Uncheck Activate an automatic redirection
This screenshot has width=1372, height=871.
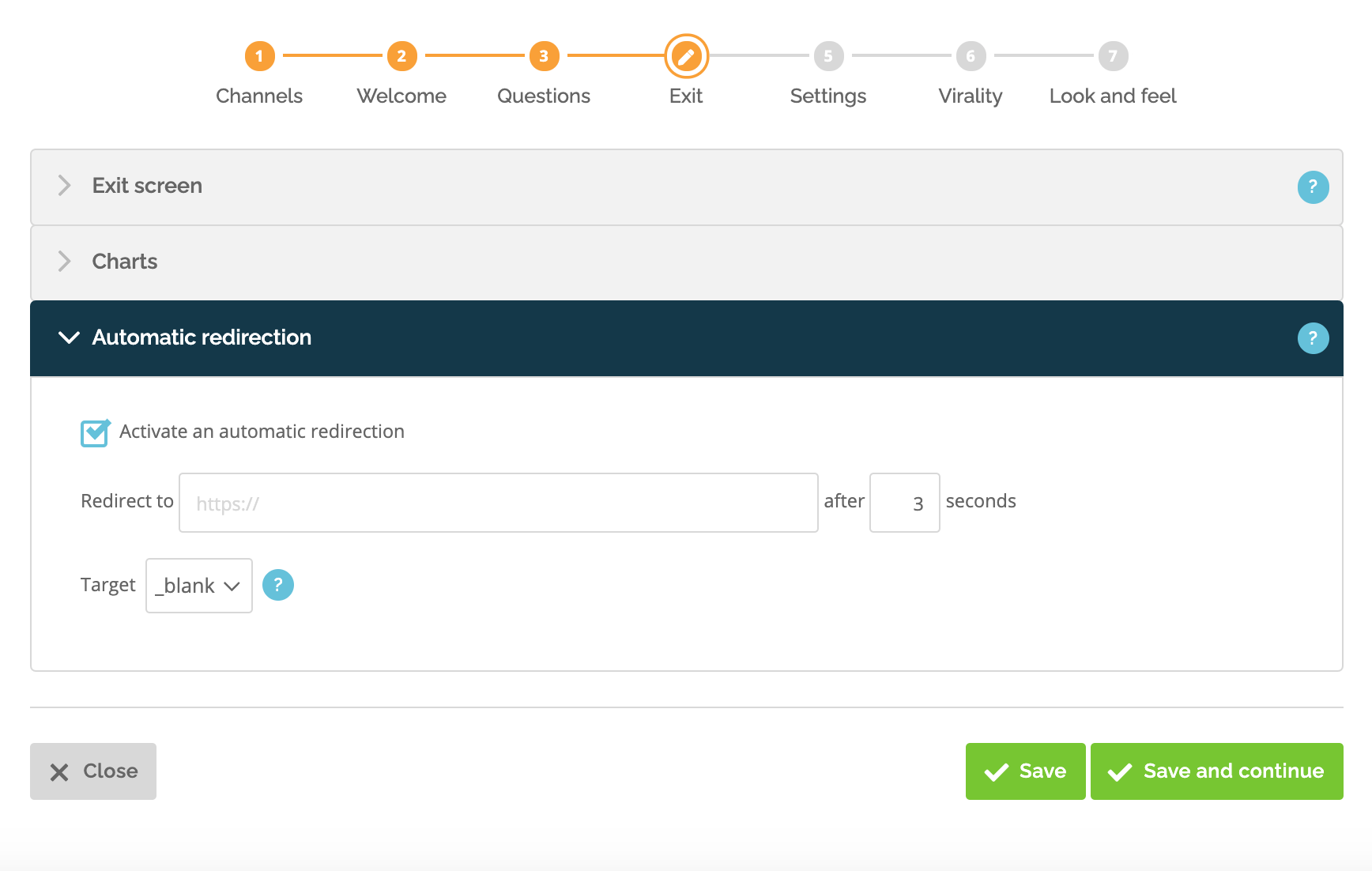(x=95, y=432)
